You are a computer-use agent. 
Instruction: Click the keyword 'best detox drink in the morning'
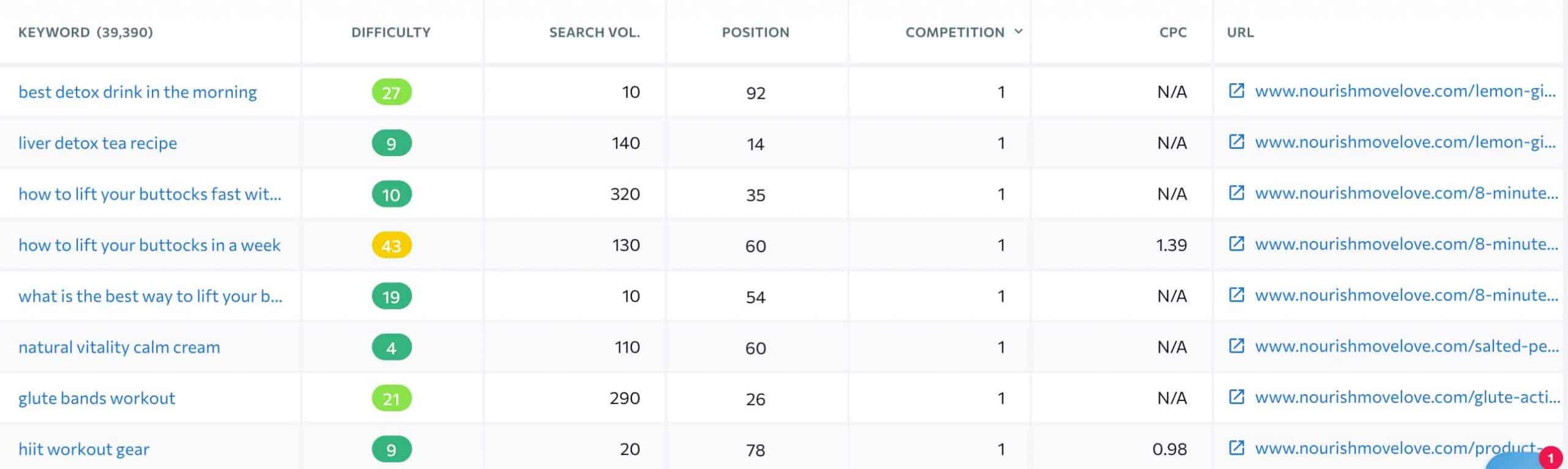click(x=138, y=91)
